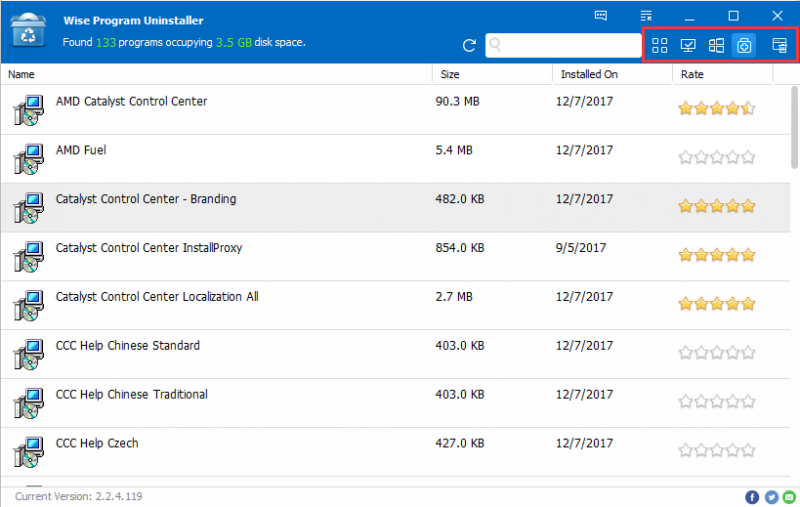800x507 pixels.
Task: Select the CCC Help Czech row
Action: [x=395, y=452]
